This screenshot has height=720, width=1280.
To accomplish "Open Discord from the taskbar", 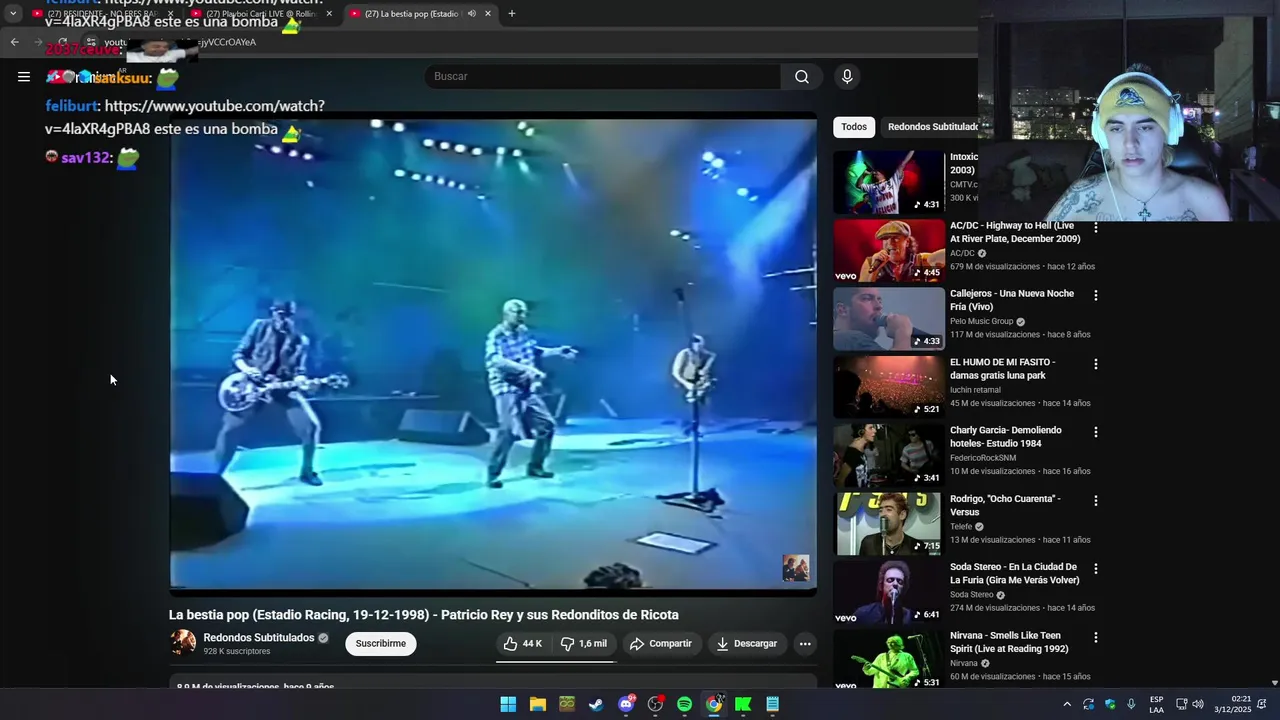I will [x=626, y=704].
